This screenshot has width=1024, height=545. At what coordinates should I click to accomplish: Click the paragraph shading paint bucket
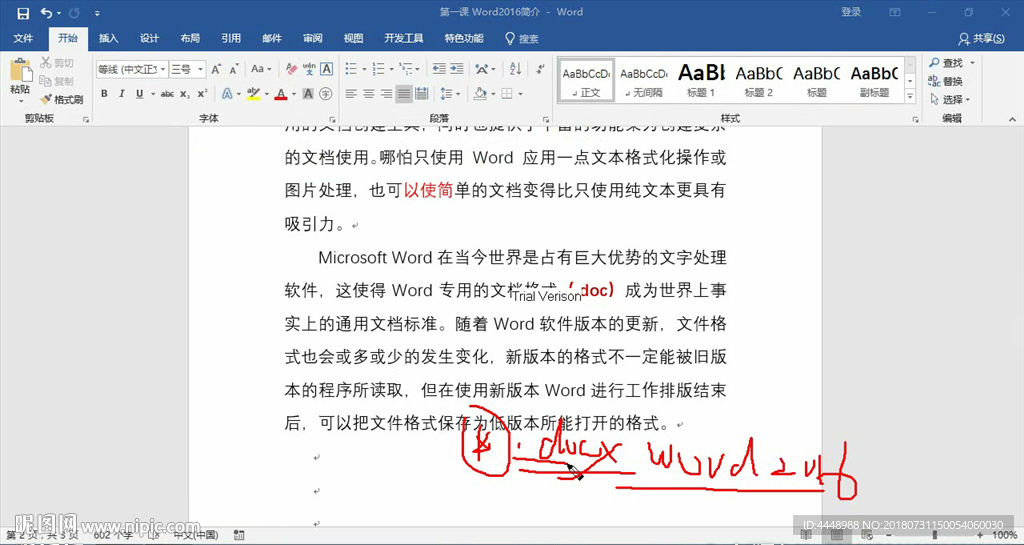[x=480, y=94]
